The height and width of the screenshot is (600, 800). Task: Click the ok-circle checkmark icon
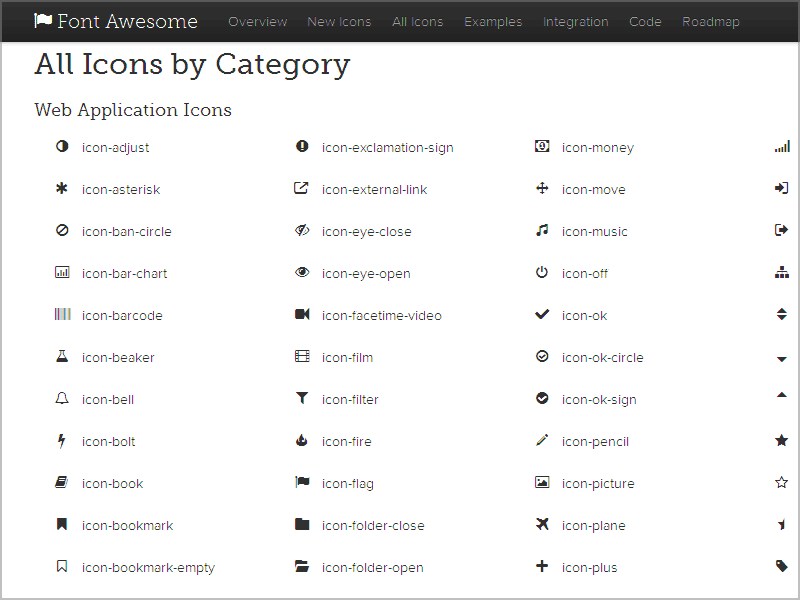pos(542,356)
